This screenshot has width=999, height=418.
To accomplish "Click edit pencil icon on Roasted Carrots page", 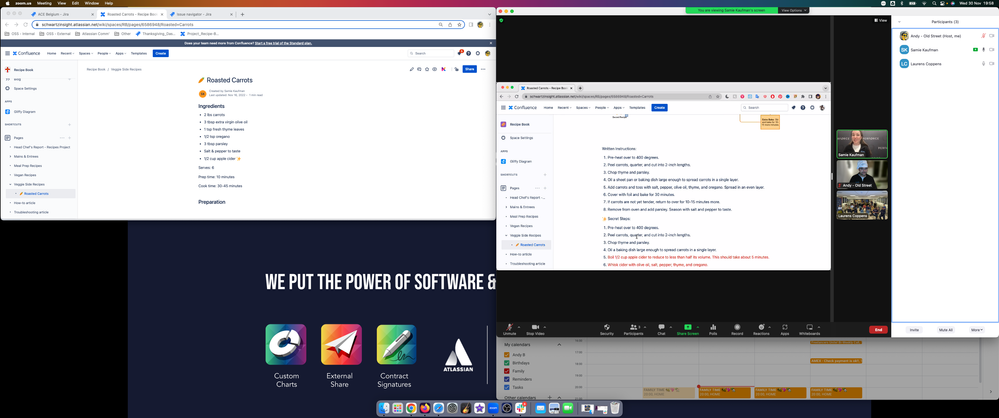I will [412, 69].
